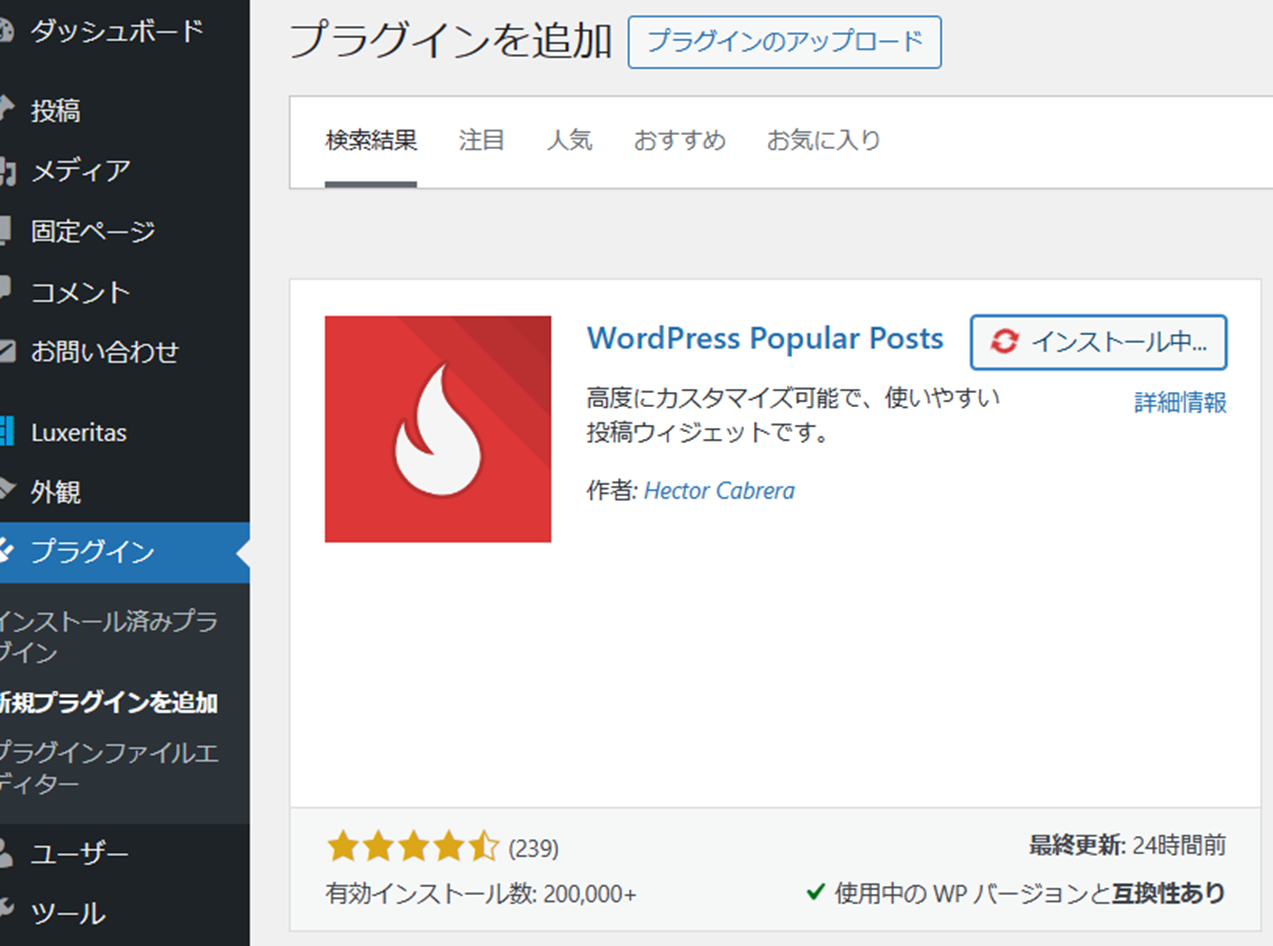Open the おすすめ plugins tab
This screenshot has width=1273, height=946.
pyautogui.click(x=681, y=140)
